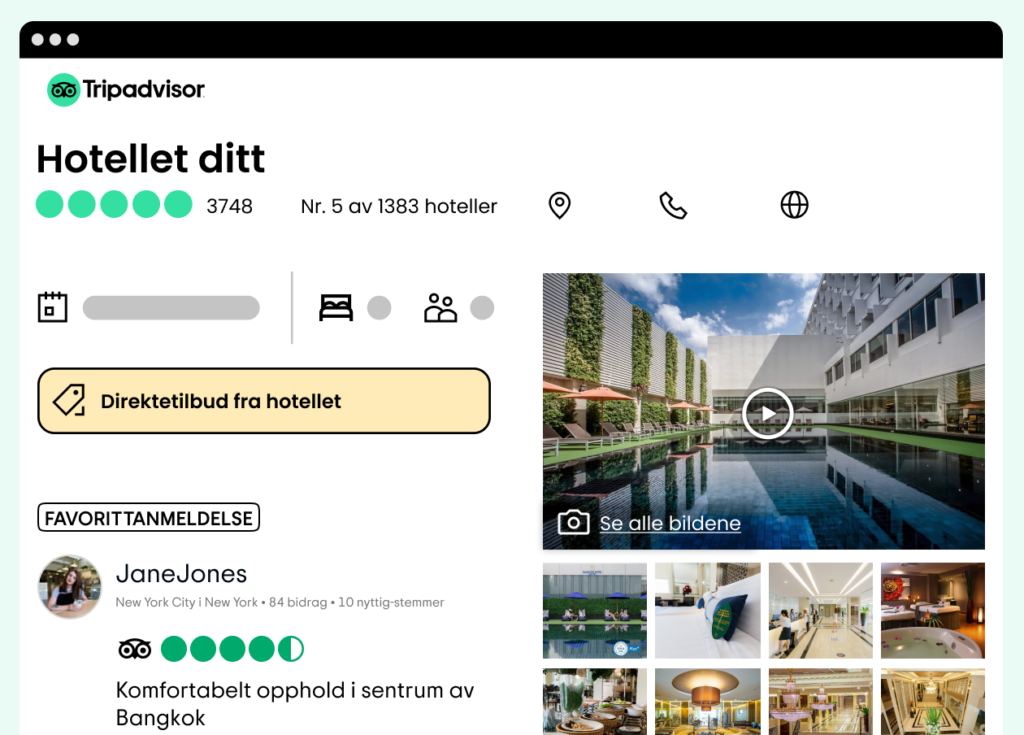The height and width of the screenshot is (735, 1024).
Task: Click the phone call icon
Action: coord(673,205)
